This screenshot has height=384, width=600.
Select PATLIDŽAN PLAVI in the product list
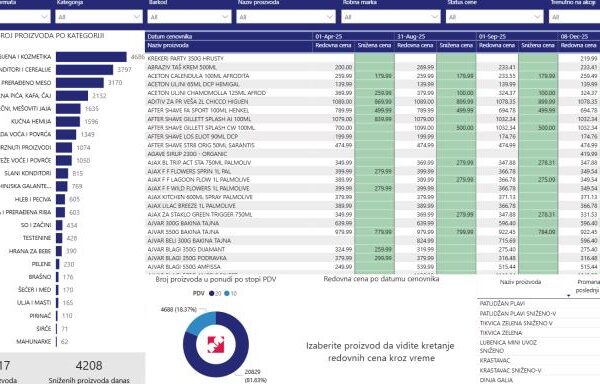[x=502, y=303]
